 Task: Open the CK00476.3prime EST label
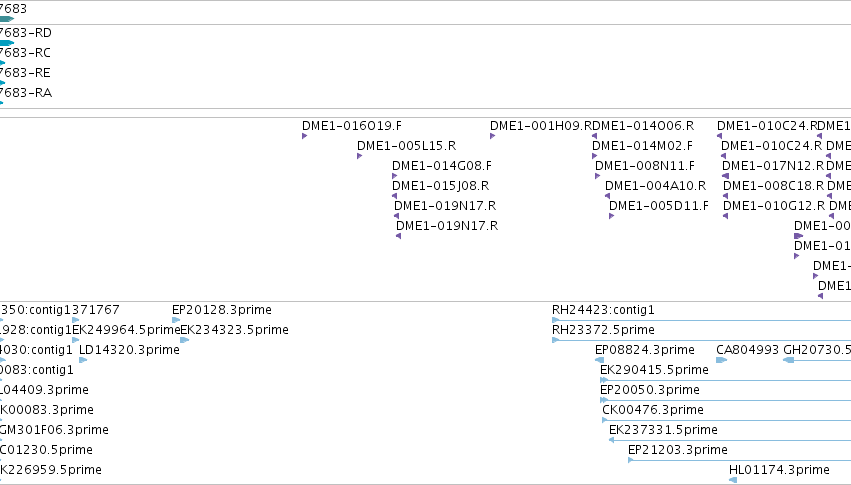point(653,410)
